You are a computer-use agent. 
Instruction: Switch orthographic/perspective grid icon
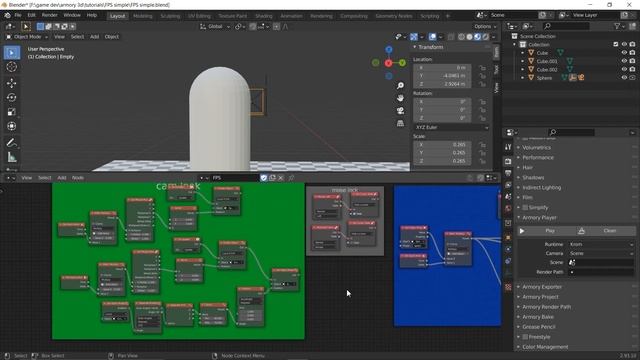click(400, 123)
